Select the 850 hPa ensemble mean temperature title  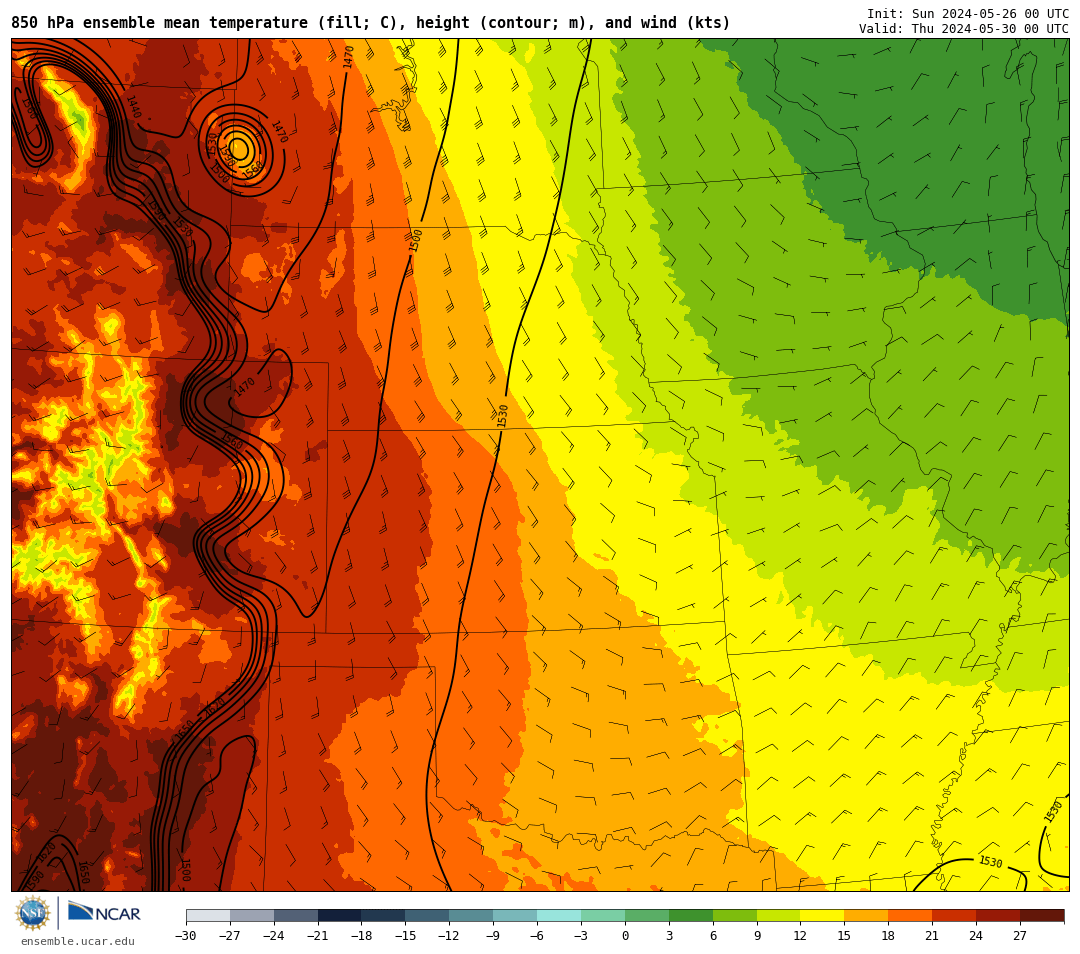pos(371,23)
